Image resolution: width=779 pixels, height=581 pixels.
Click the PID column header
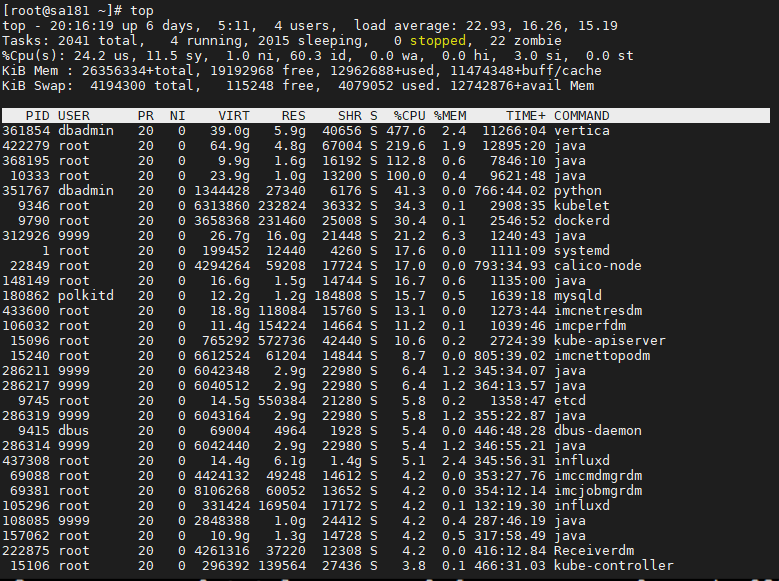38,115
